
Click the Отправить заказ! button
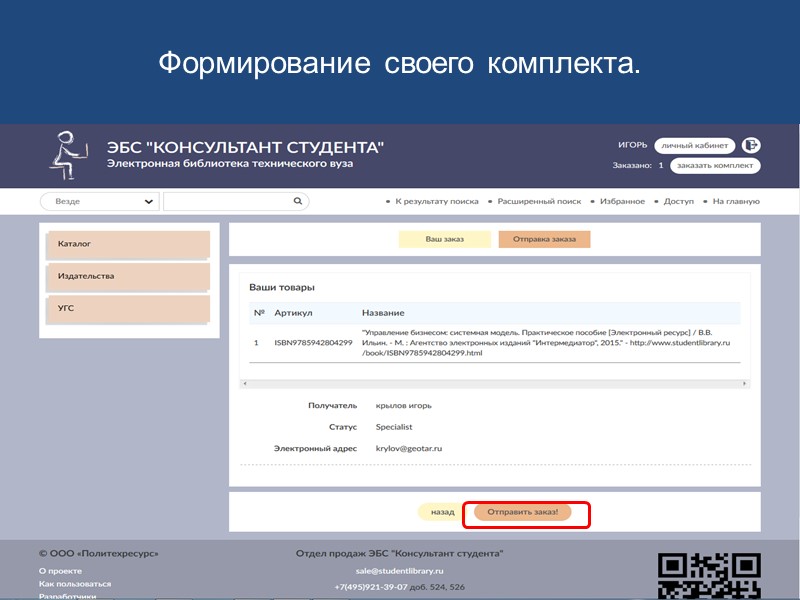coord(522,512)
